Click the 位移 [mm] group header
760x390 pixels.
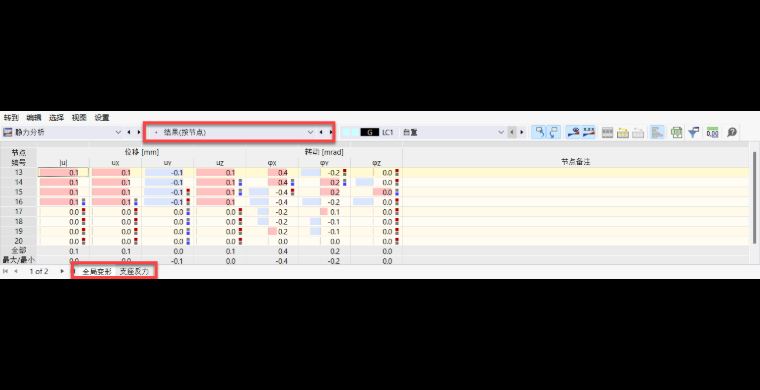pos(142,152)
